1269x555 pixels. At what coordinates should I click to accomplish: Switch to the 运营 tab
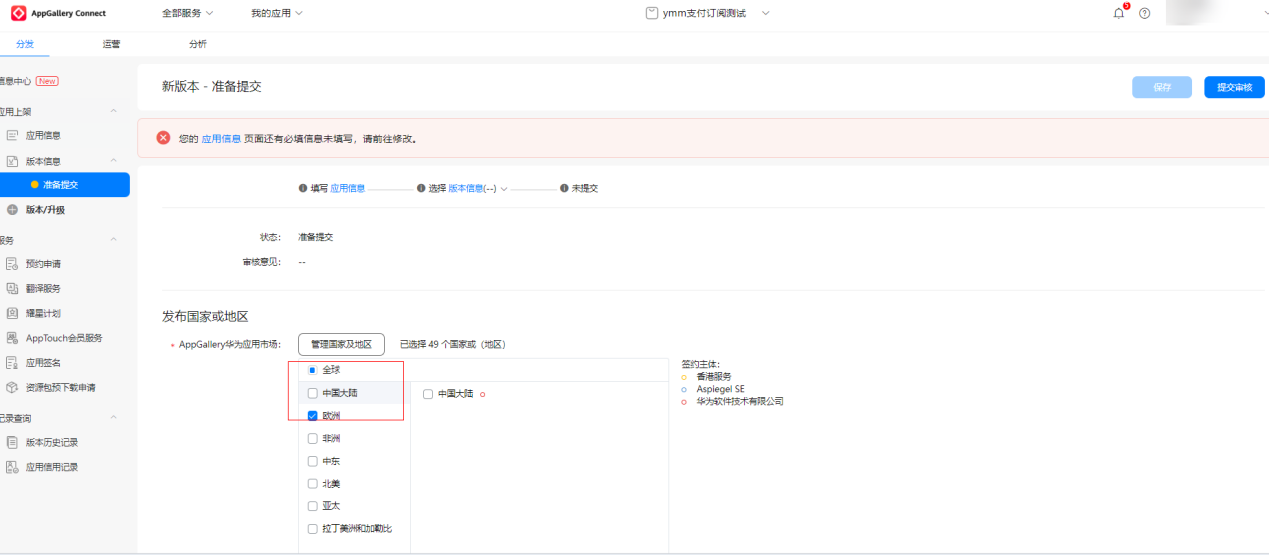[111, 44]
